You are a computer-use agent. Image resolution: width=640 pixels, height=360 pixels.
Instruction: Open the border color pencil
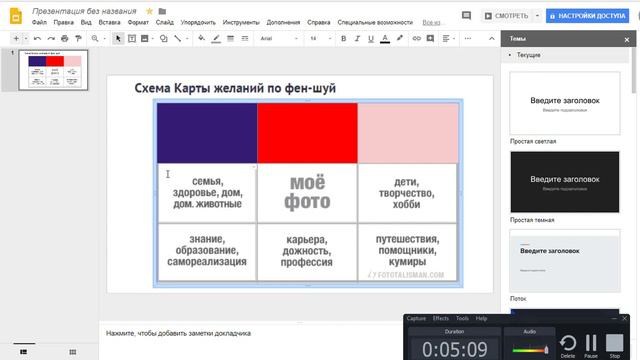216,38
